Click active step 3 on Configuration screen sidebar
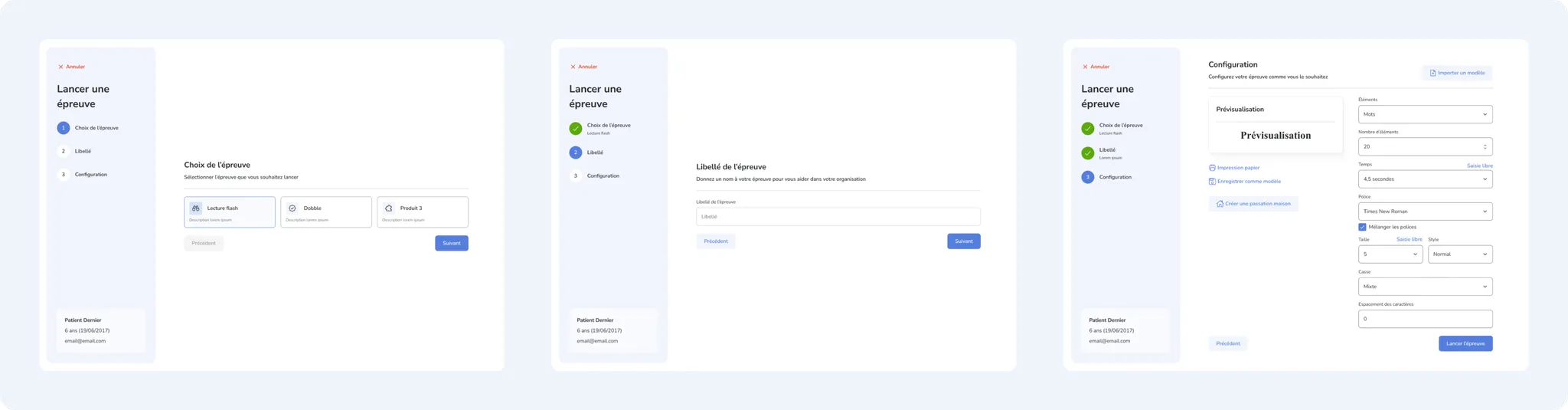Viewport: 1568px width, 410px height. tap(1088, 177)
